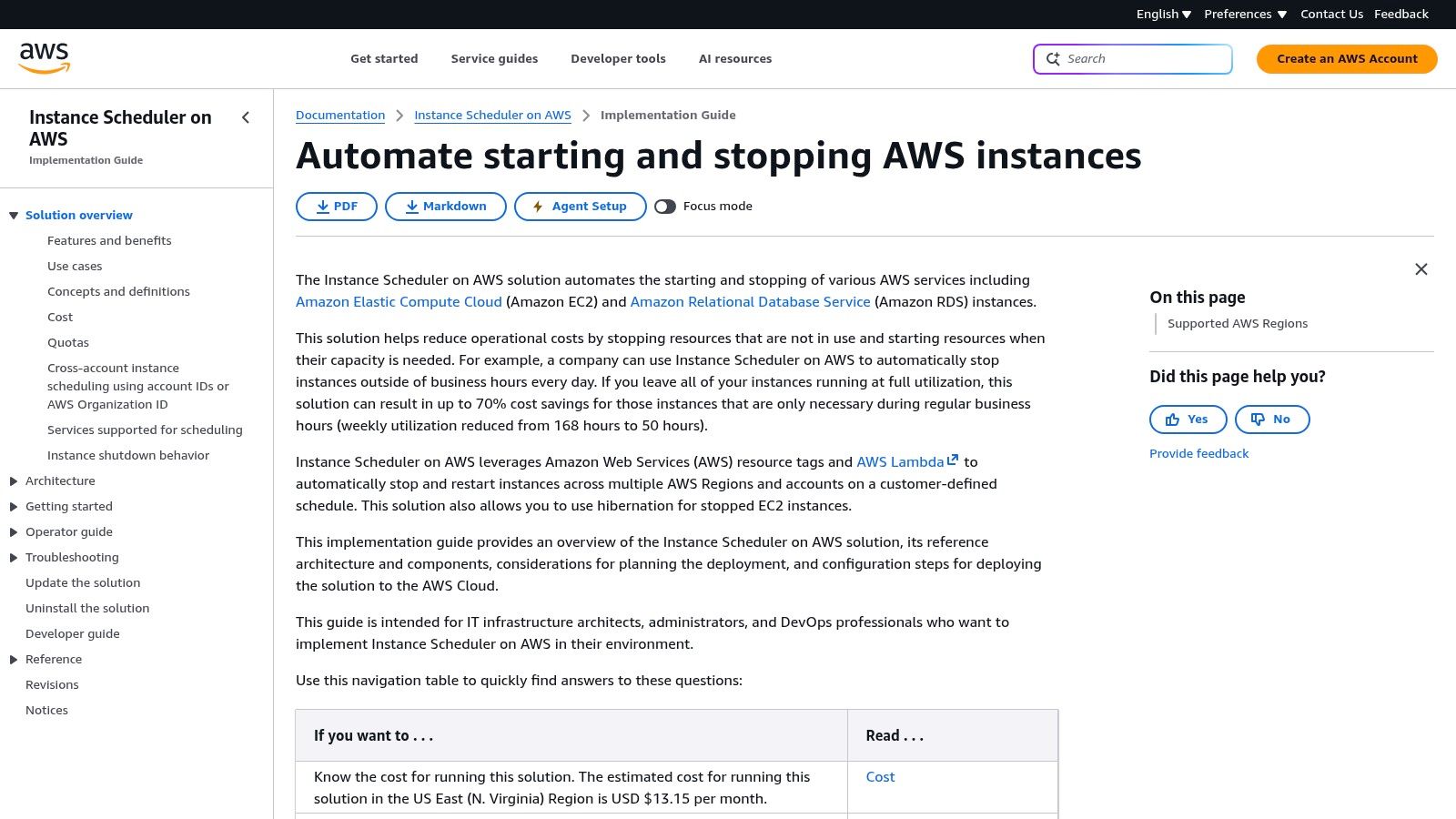The image size is (1456, 819).
Task: Open the Contact Us link
Action: click(x=1331, y=15)
